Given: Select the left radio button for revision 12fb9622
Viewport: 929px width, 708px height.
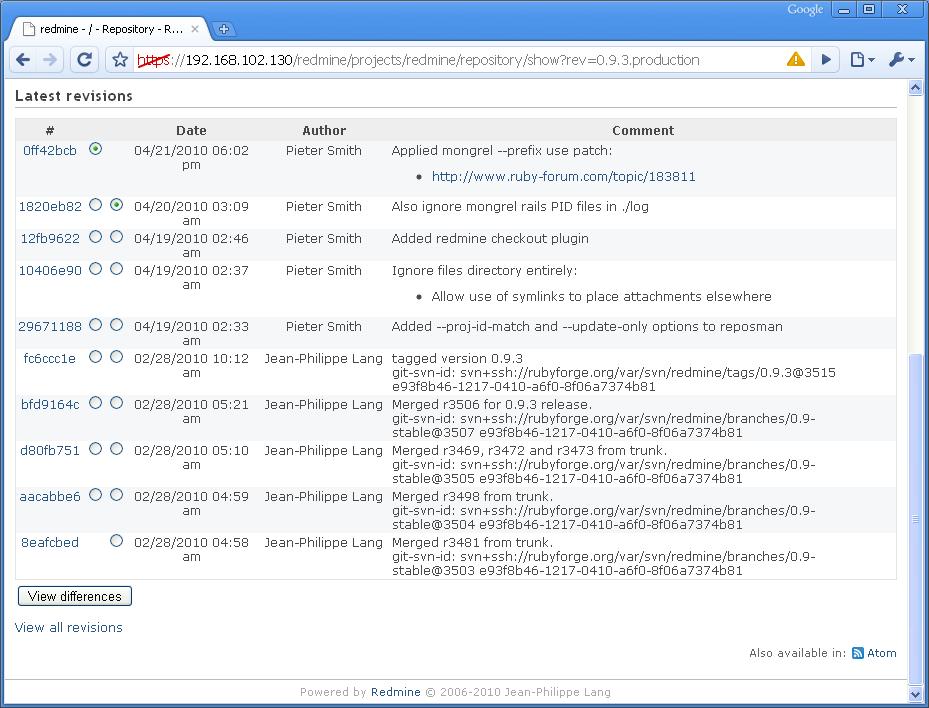Looking at the screenshot, I should (x=95, y=235).
